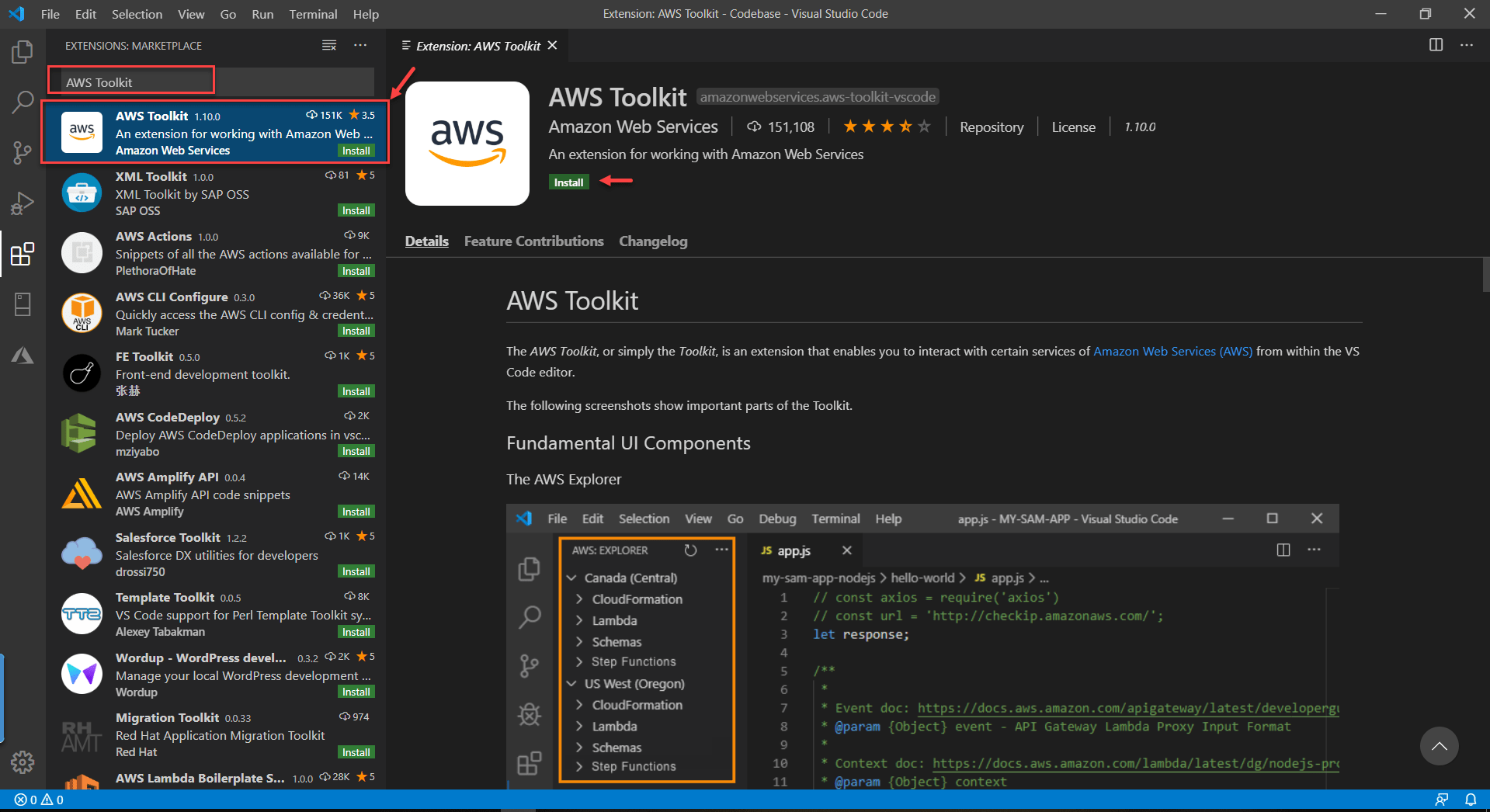Viewport: 1490px width, 812px height.
Task: Open the Amazon Web Services (AWS) link
Action: tap(1172, 351)
